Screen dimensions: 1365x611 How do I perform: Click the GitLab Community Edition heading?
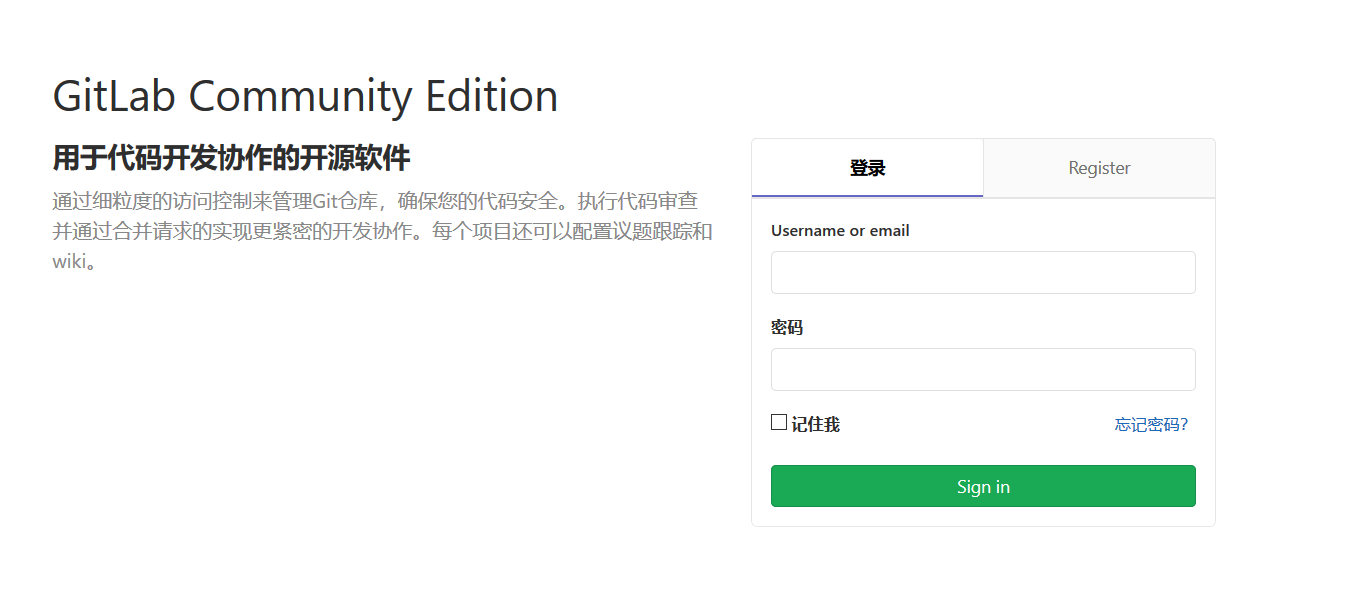click(x=305, y=95)
